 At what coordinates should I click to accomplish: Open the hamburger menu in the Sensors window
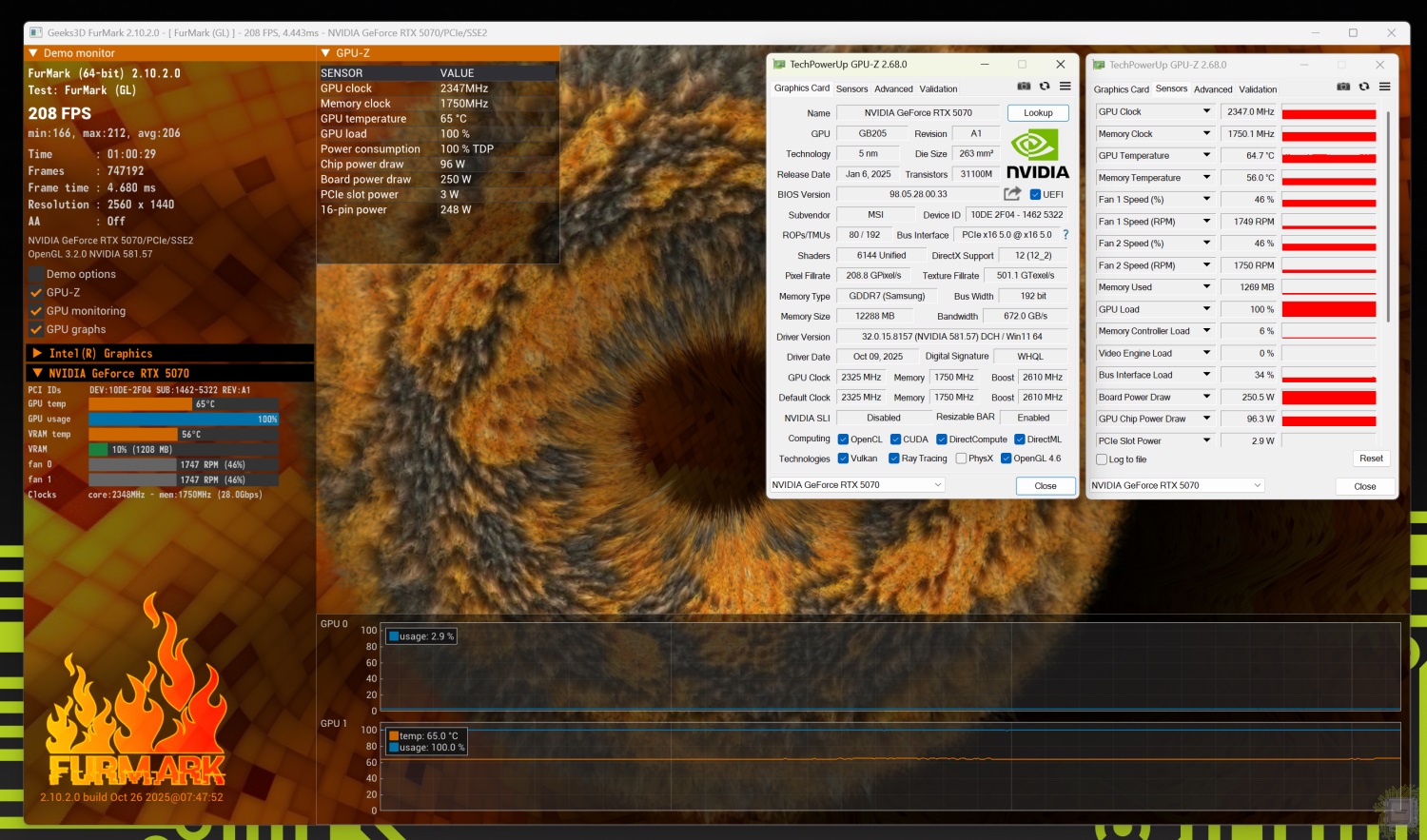point(1385,87)
